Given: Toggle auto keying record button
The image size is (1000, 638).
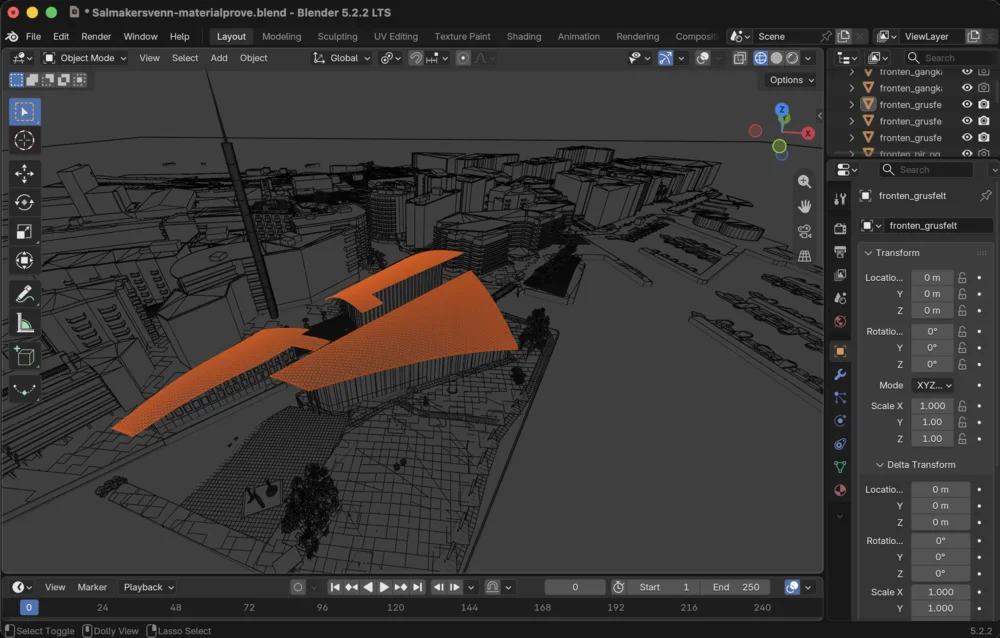Looking at the screenshot, I should [298, 587].
